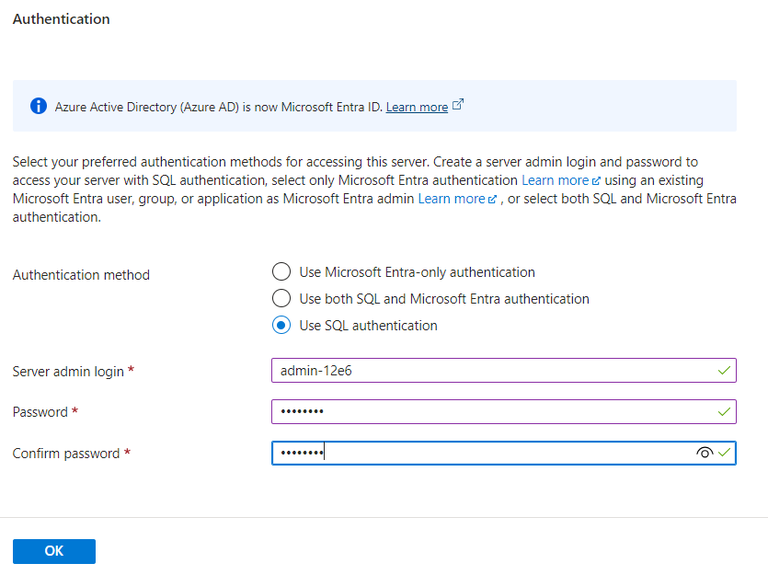This screenshot has height=575, width=768.
Task: Click green checkmark in Confirm password field
Action: click(724, 453)
